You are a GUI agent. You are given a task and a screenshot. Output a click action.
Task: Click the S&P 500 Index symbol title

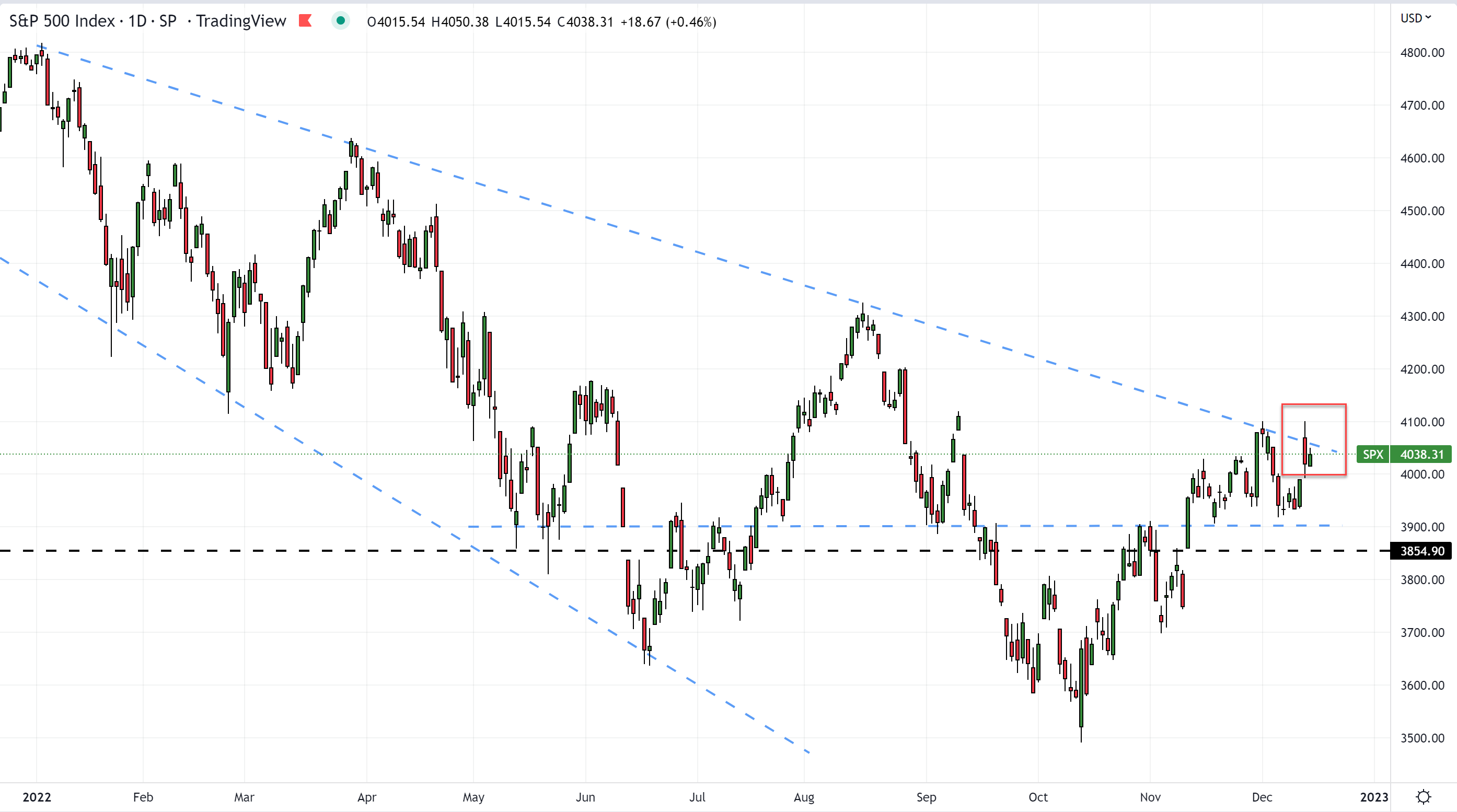click(x=62, y=21)
